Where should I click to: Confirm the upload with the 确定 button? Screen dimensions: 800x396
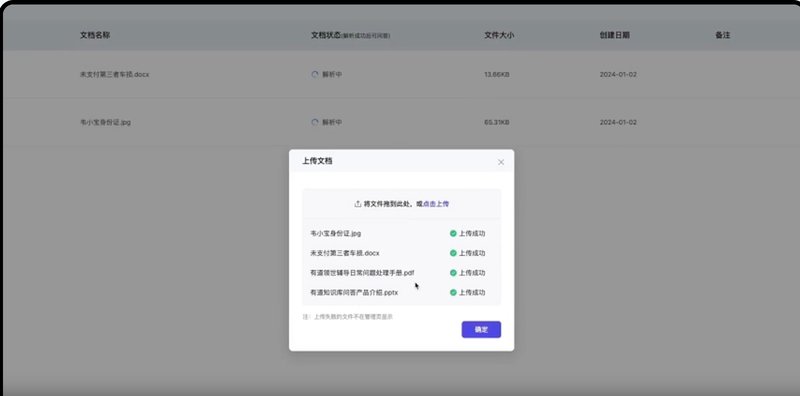tap(481, 330)
